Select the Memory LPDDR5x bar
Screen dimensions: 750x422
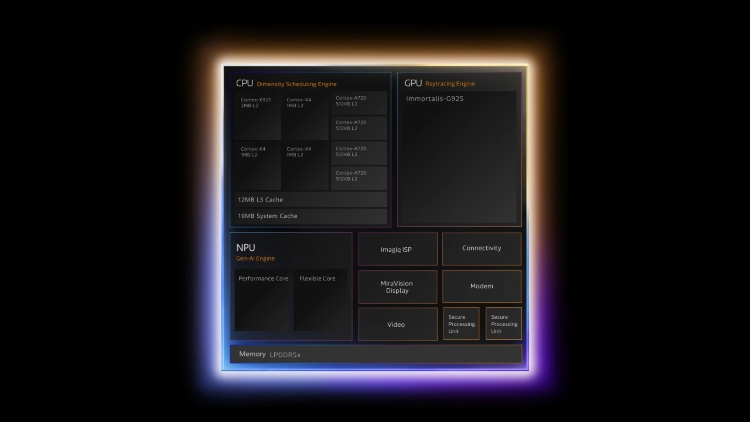click(x=376, y=354)
